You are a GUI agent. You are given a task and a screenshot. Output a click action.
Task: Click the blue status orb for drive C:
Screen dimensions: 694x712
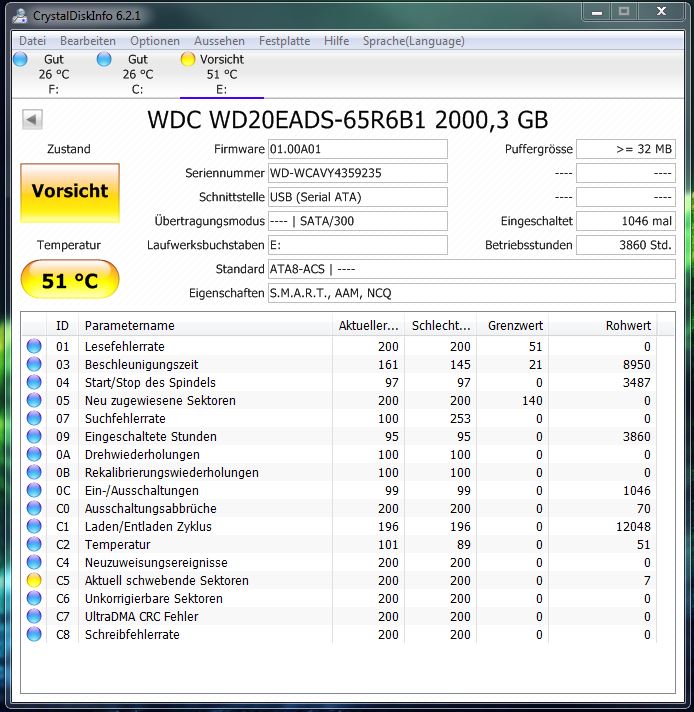(x=104, y=59)
